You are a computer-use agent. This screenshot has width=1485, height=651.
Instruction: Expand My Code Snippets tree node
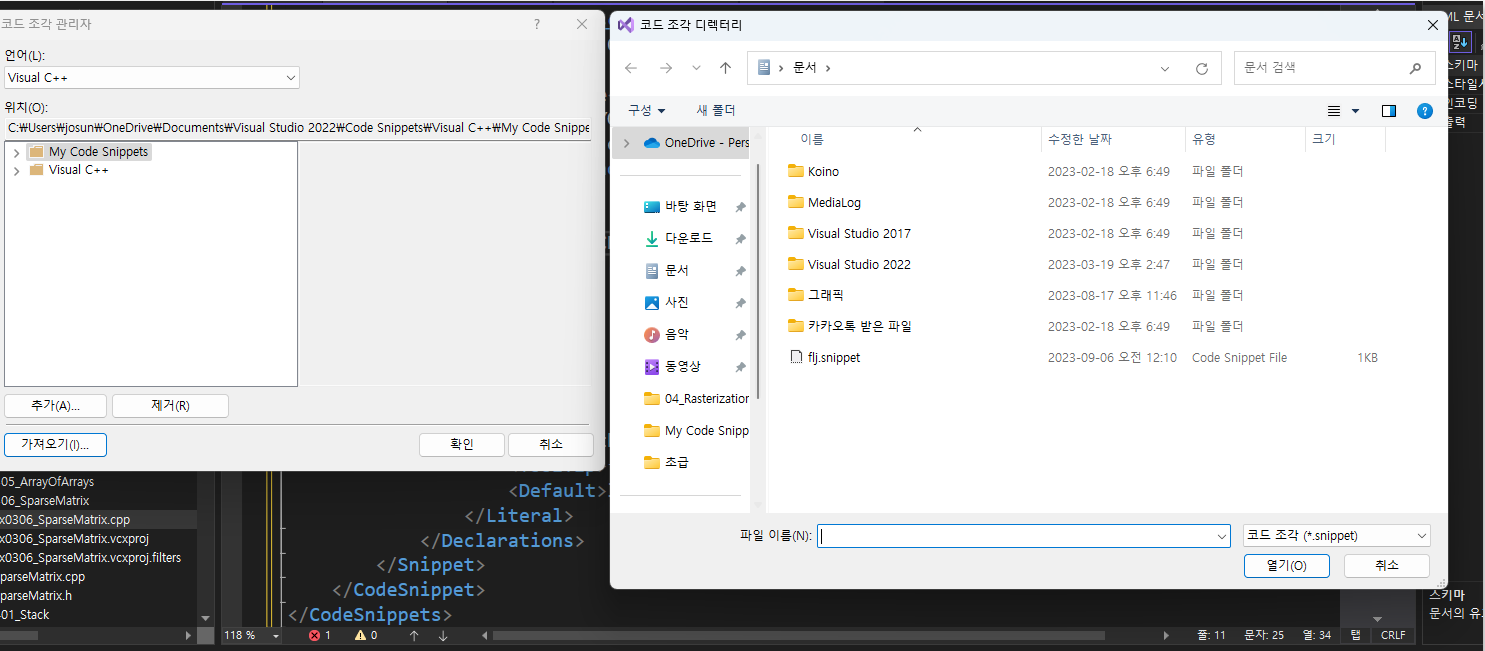(x=16, y=152)
